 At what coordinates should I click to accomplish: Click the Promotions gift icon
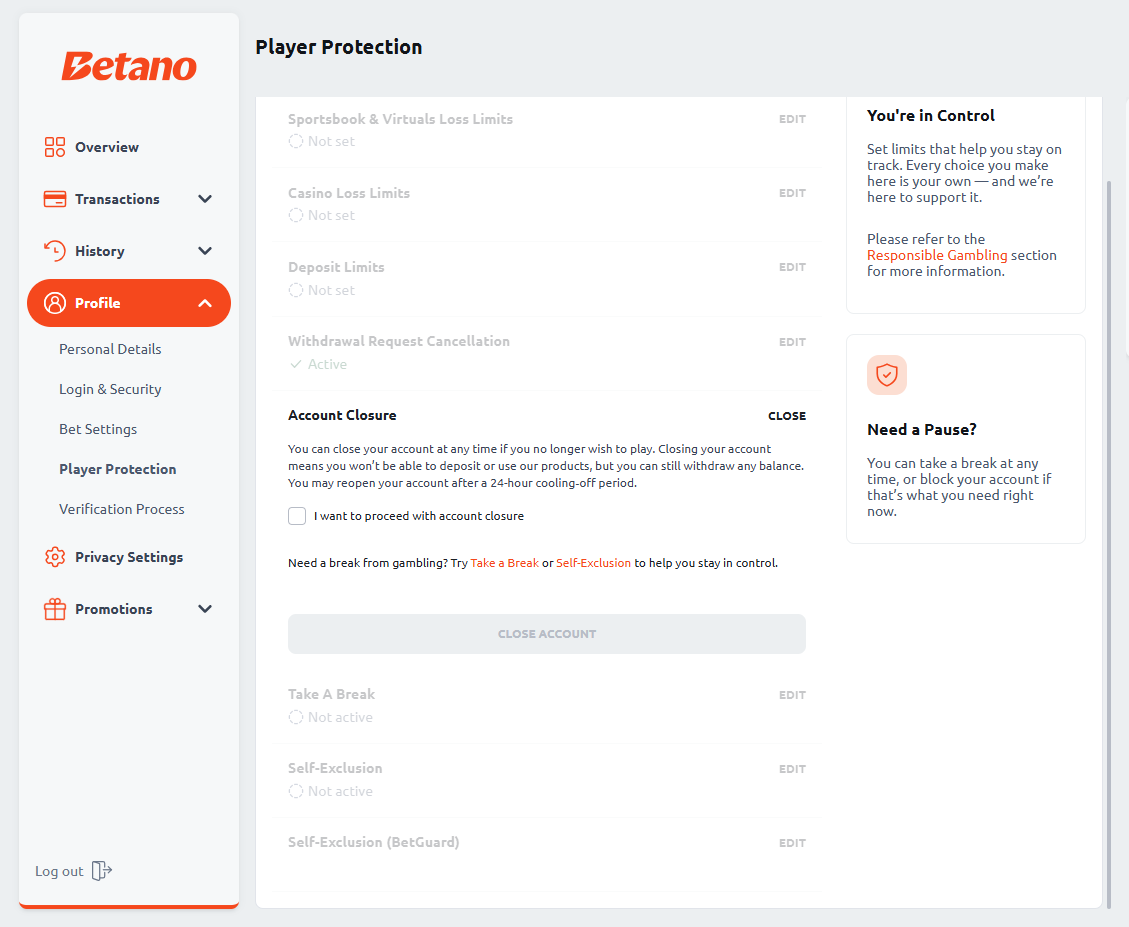[55, 609]
